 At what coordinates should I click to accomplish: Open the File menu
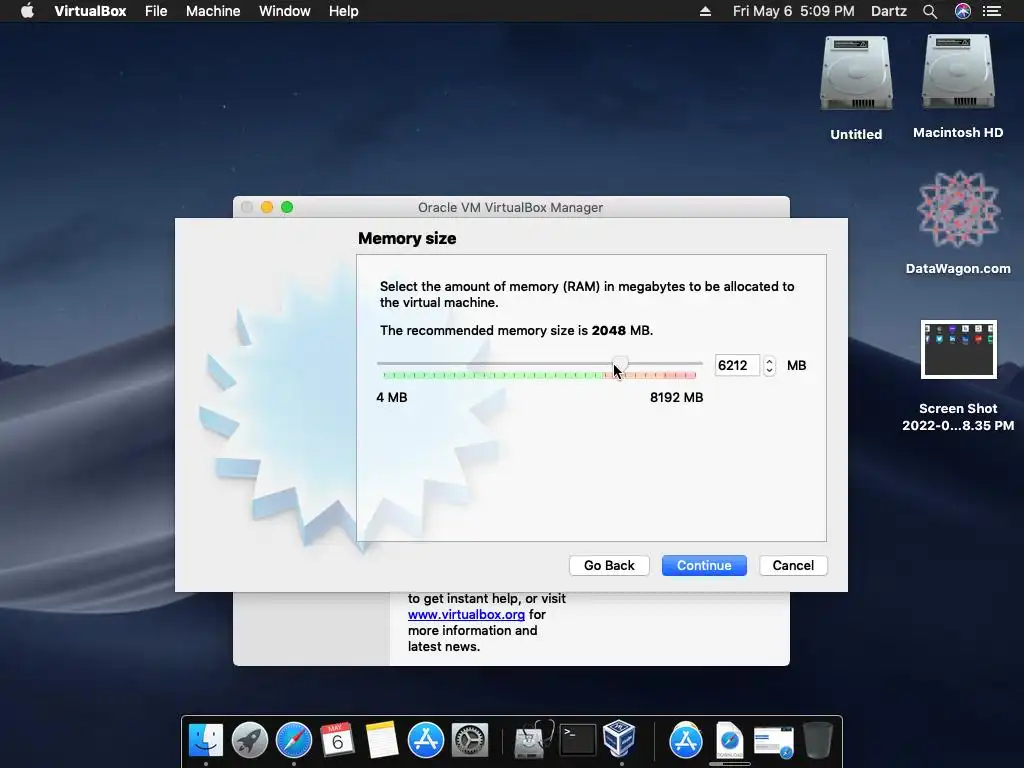156,11
